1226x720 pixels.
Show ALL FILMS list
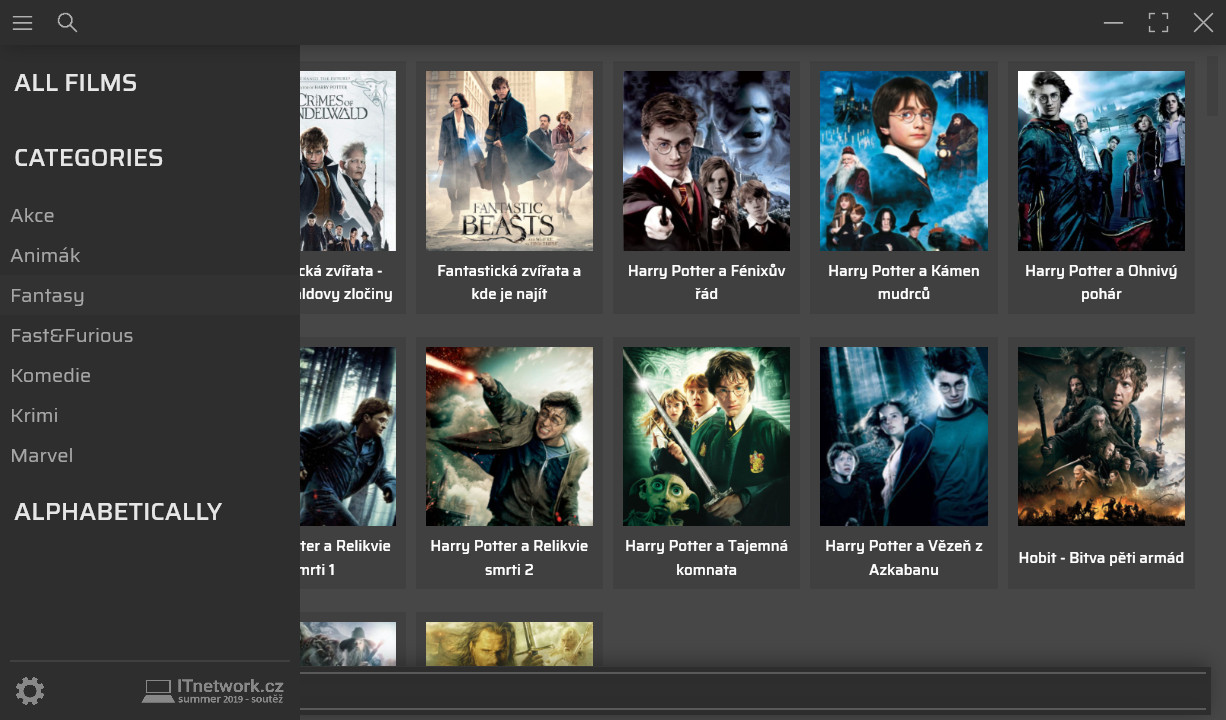pyautogui.click(x=75, y=83)
